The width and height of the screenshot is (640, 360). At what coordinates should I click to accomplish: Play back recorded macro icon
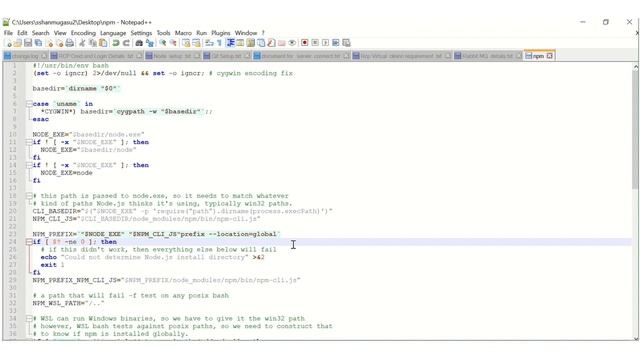(x=325, y=43)
